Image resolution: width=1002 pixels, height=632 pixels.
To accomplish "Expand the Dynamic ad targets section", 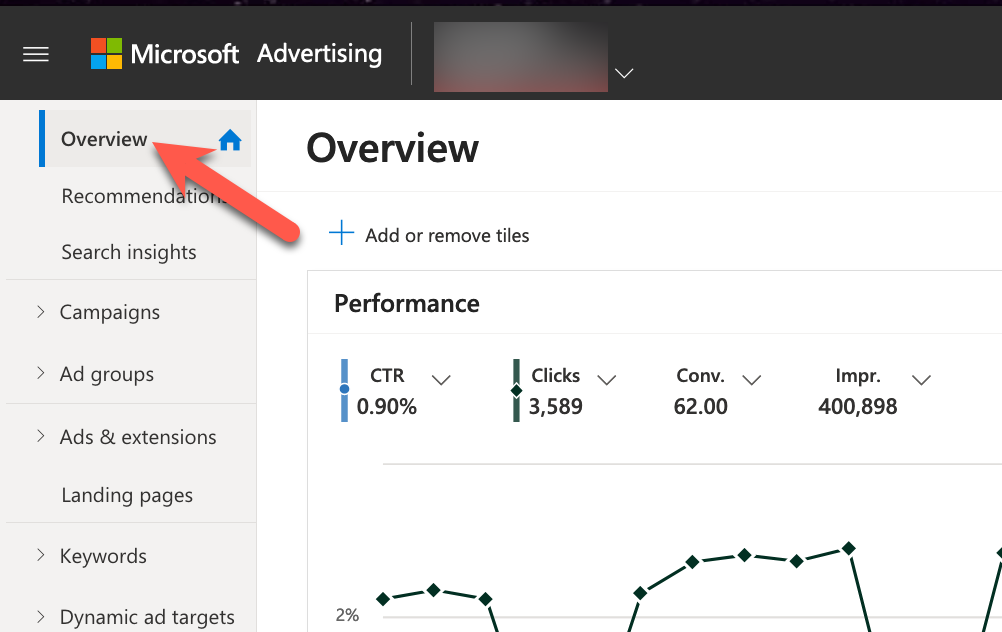I will [x=38, y=617].
